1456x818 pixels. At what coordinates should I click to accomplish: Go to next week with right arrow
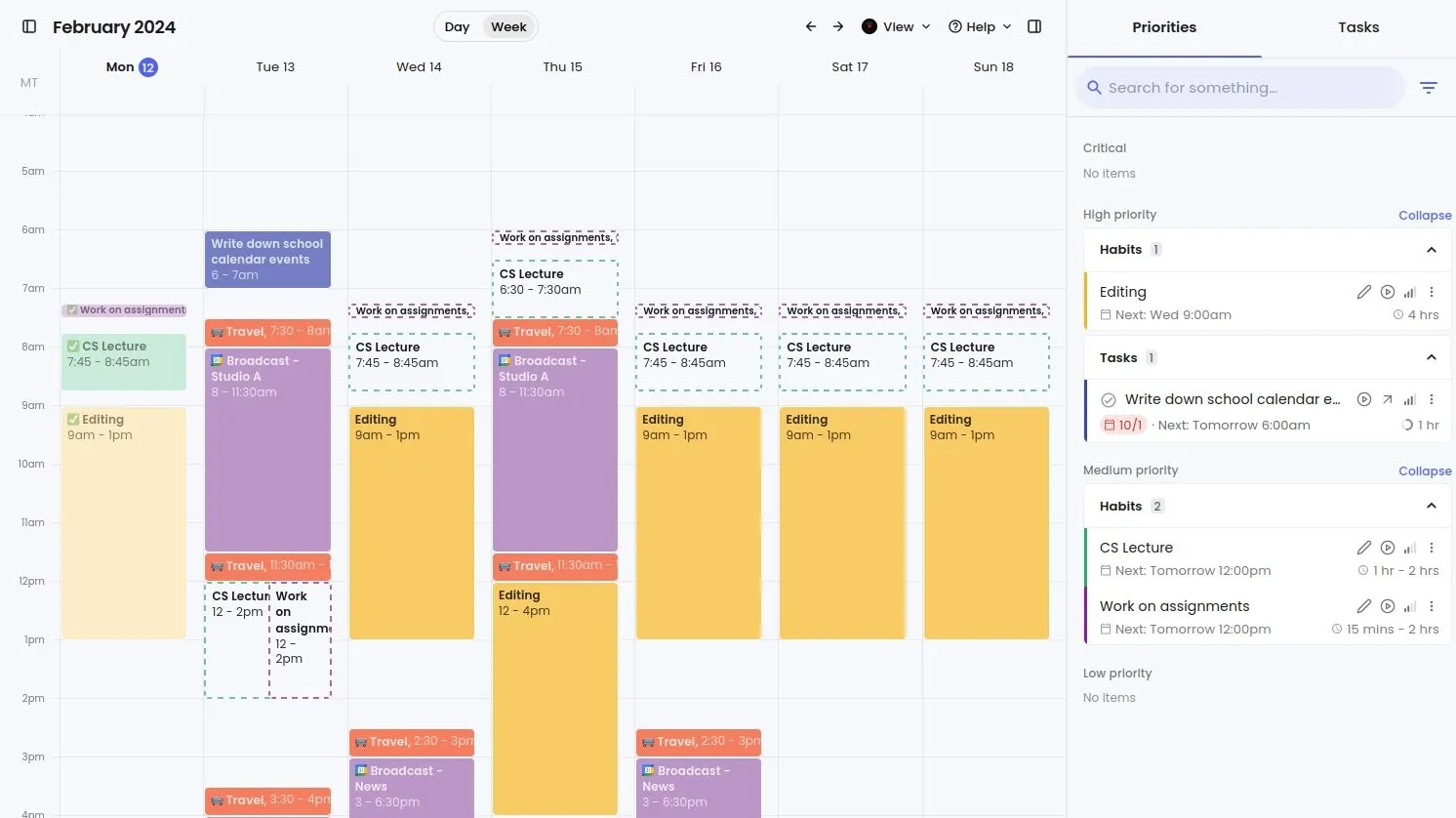coord(838,26)
